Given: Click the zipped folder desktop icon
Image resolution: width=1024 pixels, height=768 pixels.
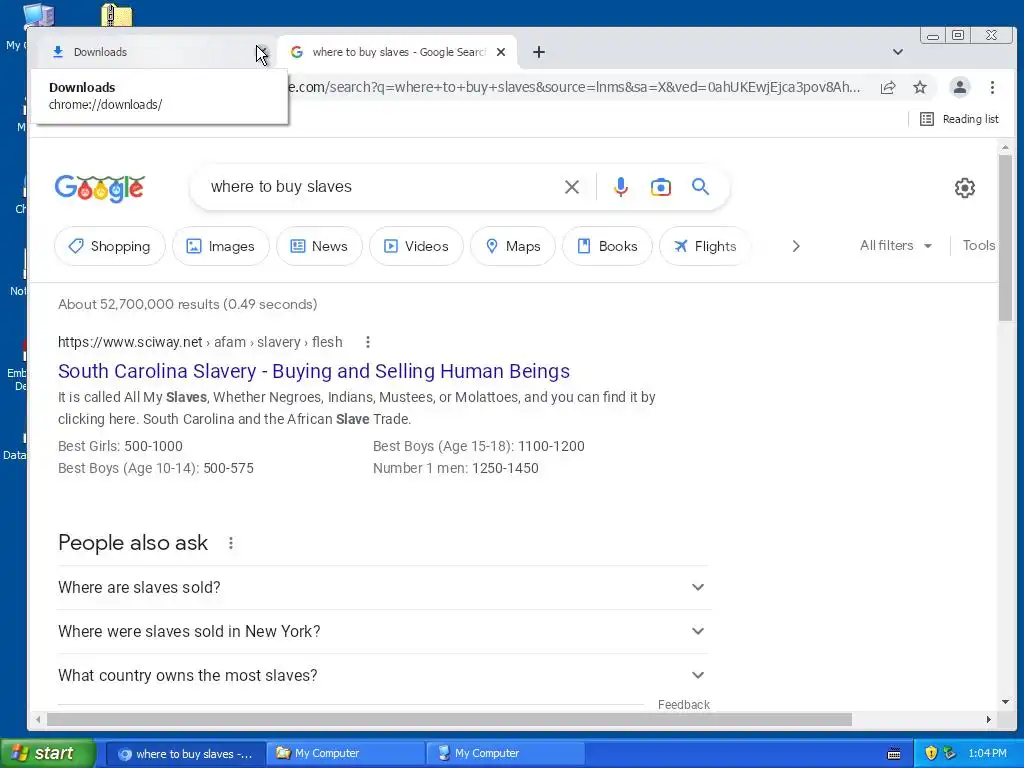Looking at the screenshot, I should pos(117,16).
